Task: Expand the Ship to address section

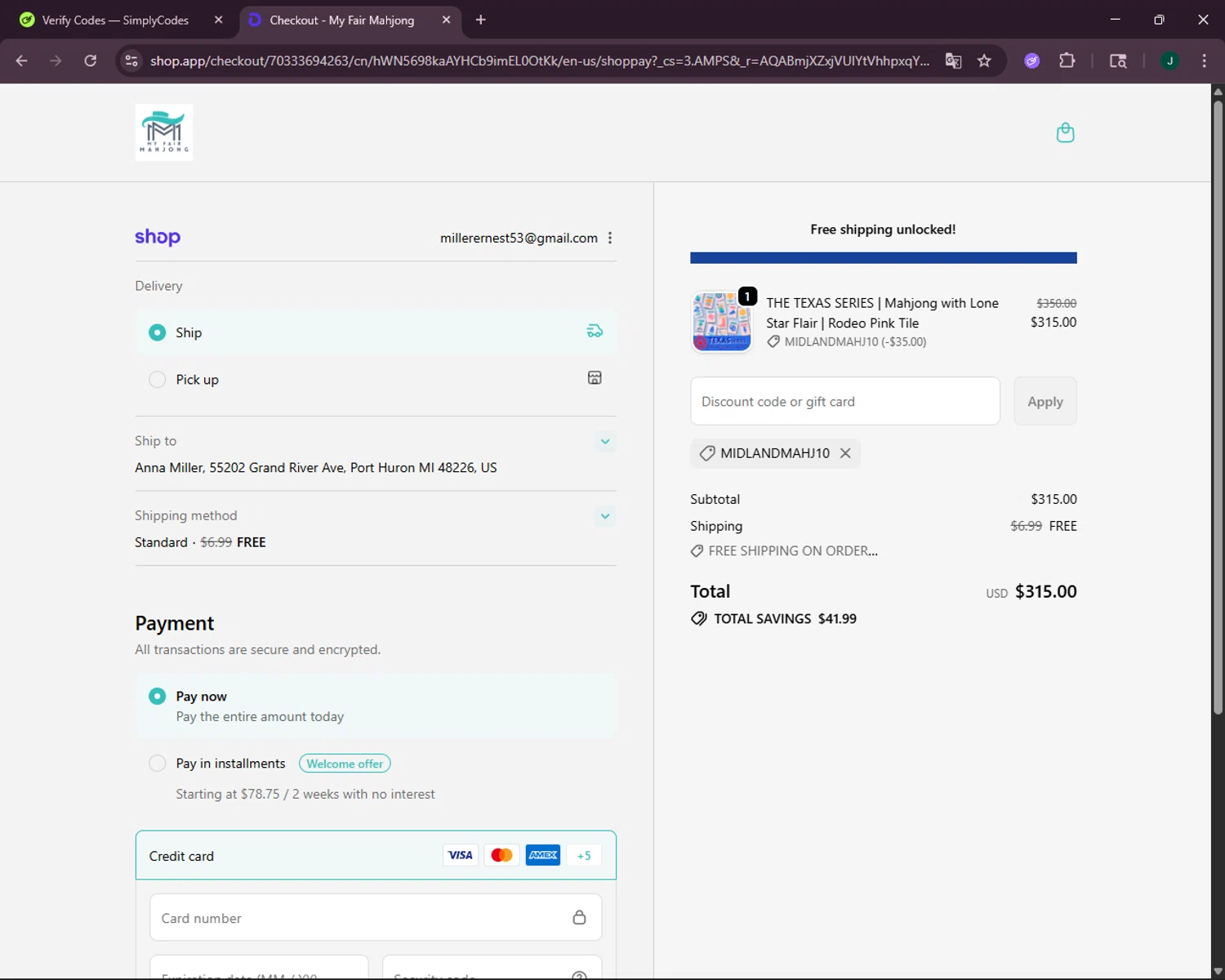Action: 605,441
